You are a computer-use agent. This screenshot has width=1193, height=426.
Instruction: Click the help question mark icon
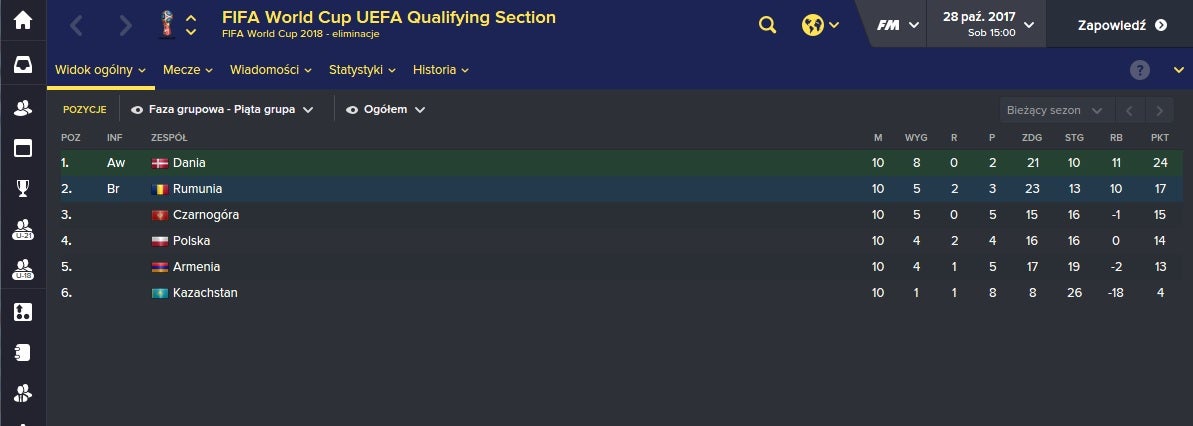(x=1139, y=70)
